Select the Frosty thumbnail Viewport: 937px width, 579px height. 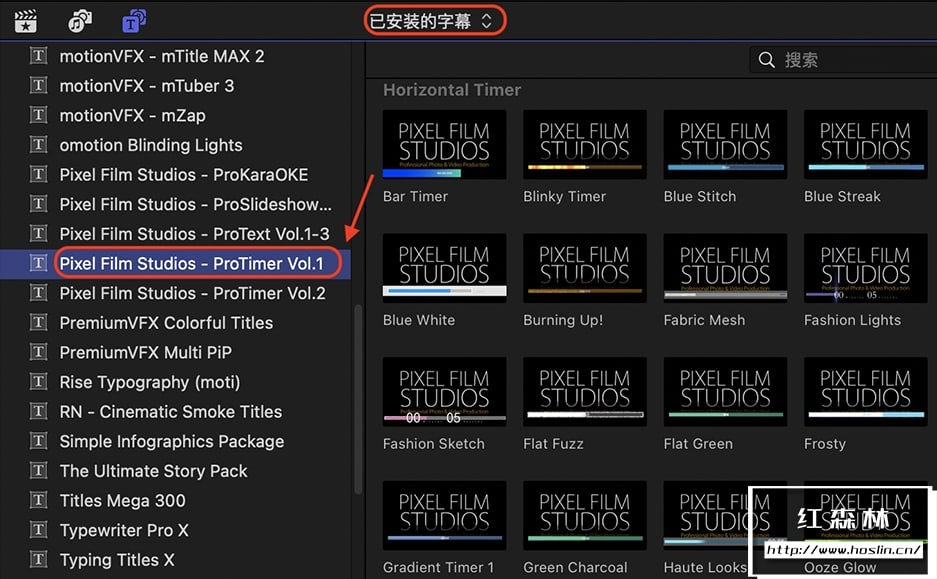[866, 392]
